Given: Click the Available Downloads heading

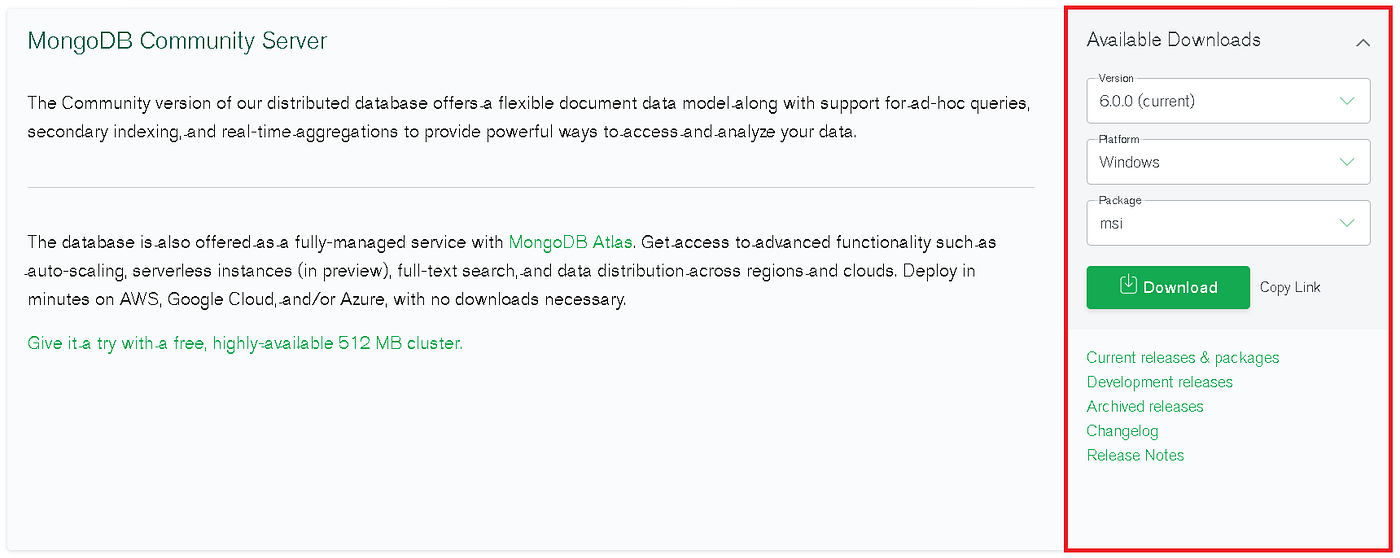Looking at the screenshot, I should [x=1173, y=40].
